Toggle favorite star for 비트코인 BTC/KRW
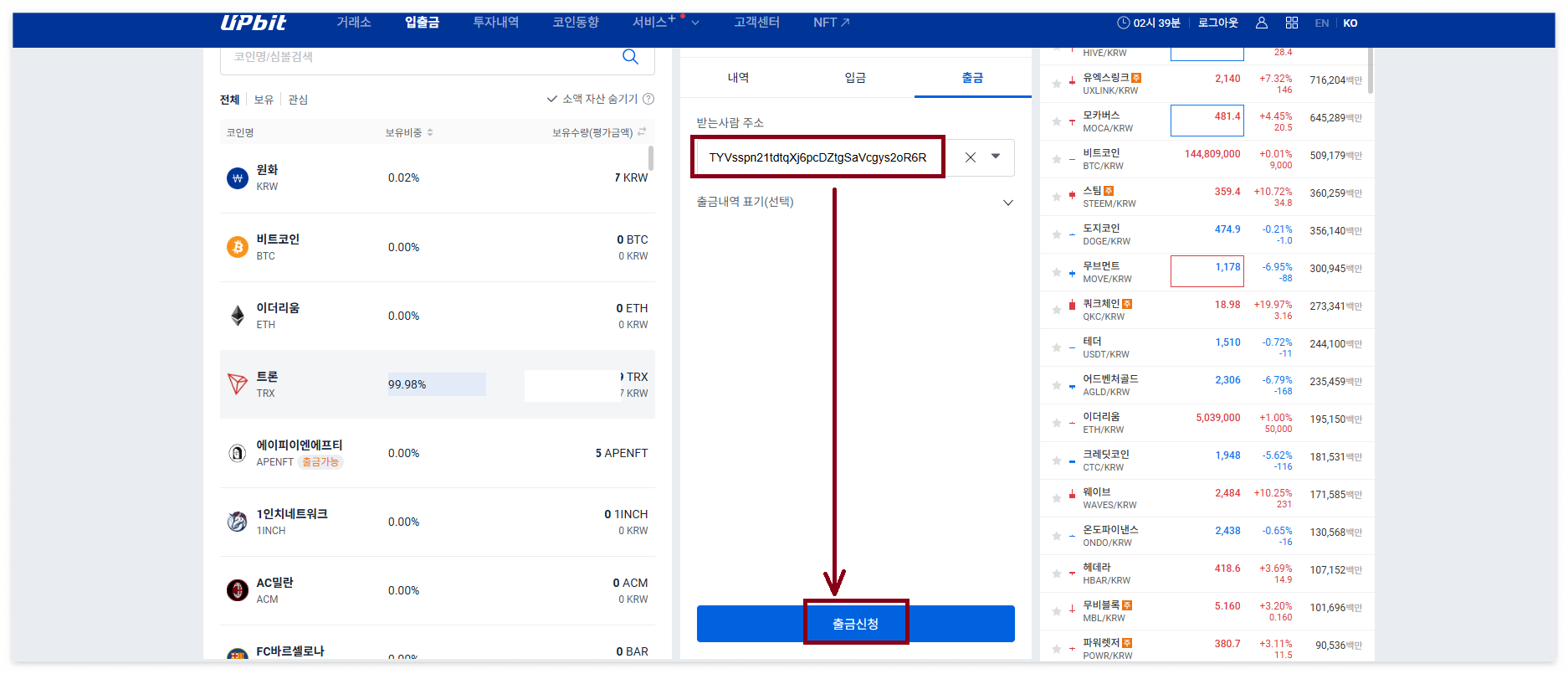Image resolution: width=1568 pixels, height=674 pixels. [1056, 159]
